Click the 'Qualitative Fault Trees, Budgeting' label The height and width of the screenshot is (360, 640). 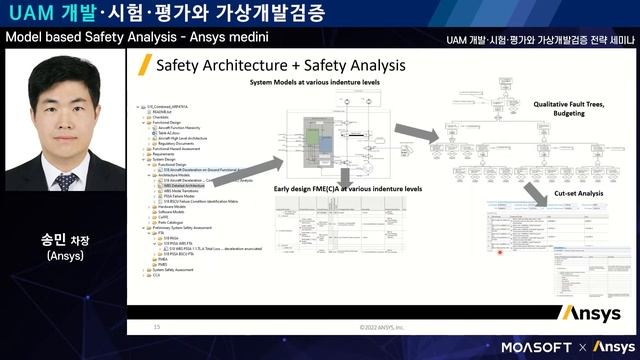(569, 109)
